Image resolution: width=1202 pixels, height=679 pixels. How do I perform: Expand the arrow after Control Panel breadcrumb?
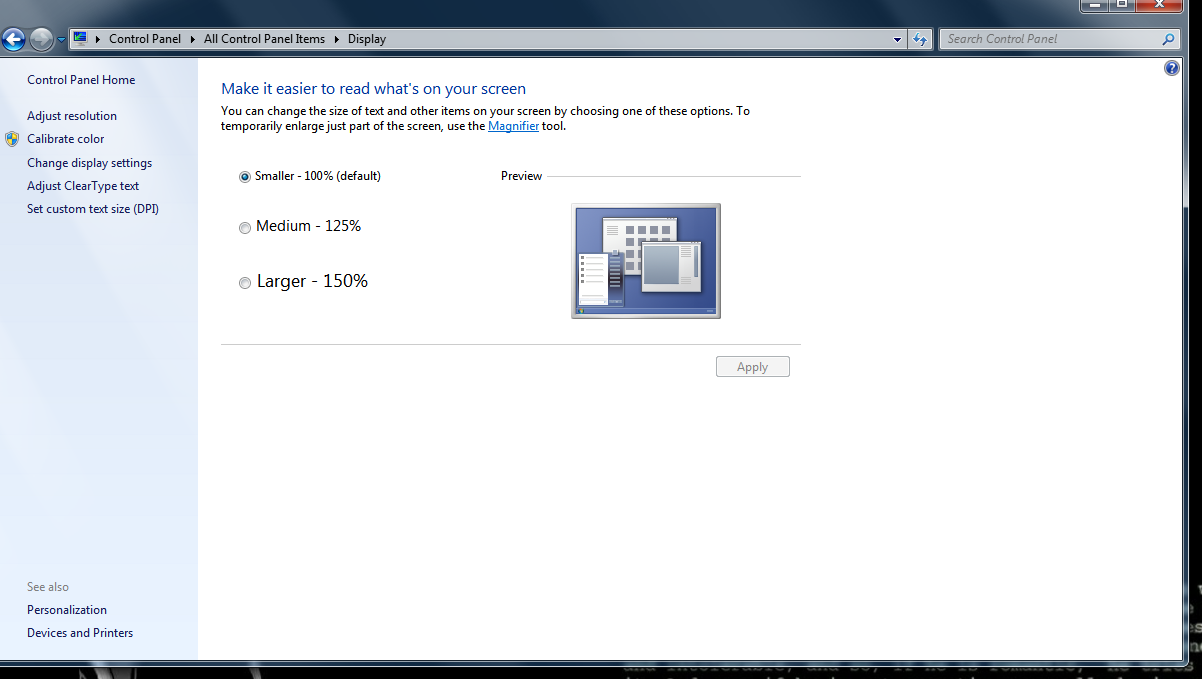[193, 39]
